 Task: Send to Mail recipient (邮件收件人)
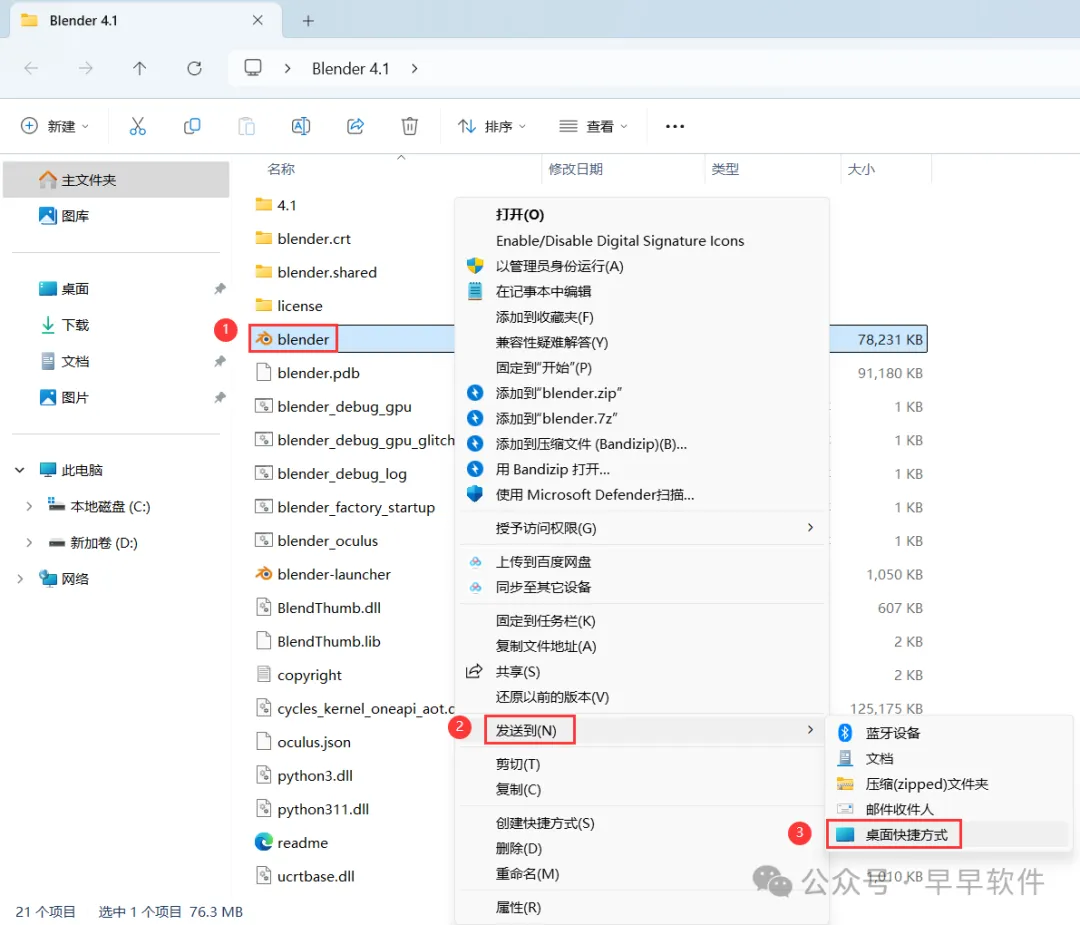[x=899, y=809]
